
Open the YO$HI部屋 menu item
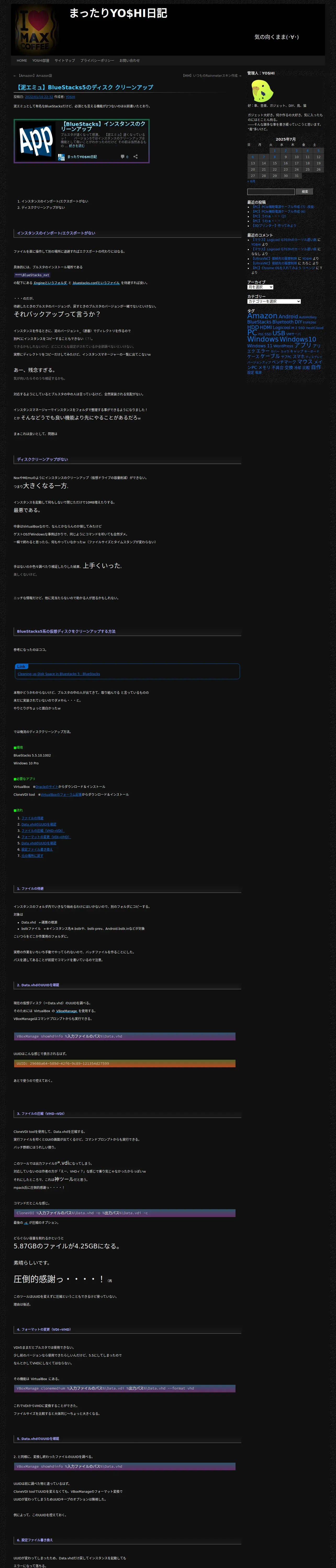click(41, 61)
